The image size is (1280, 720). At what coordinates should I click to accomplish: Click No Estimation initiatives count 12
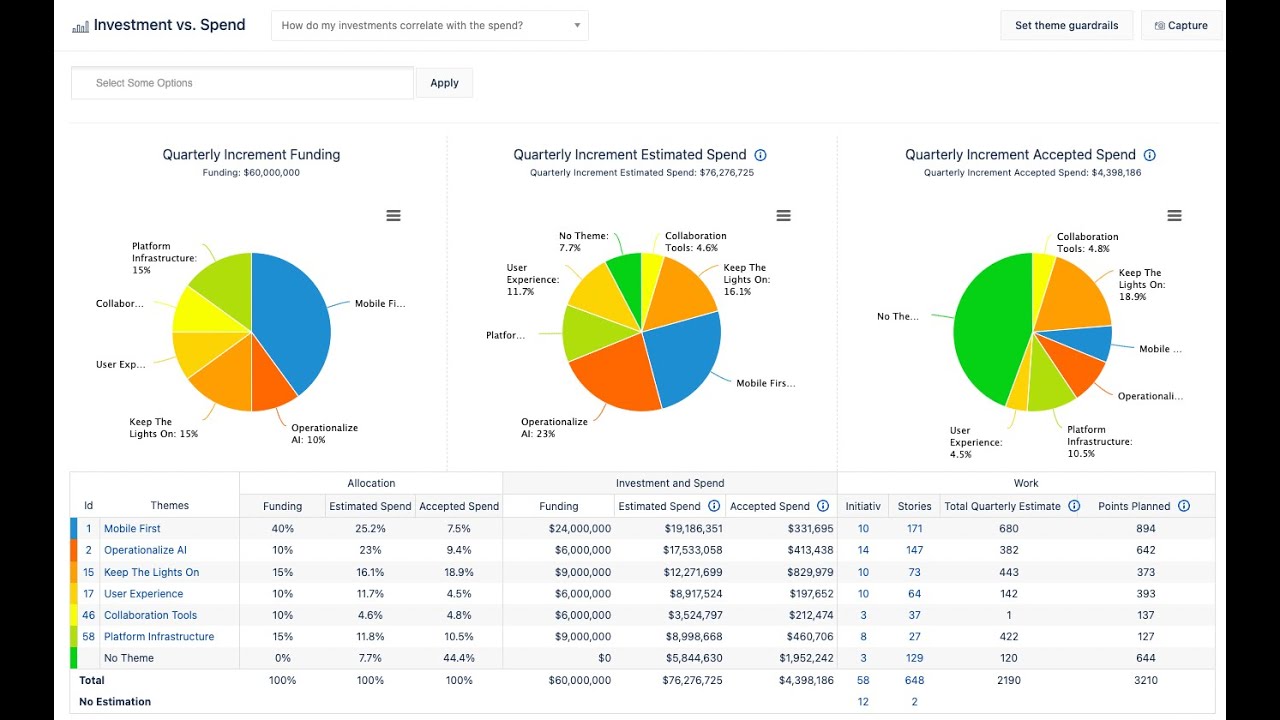coord(863,702)
